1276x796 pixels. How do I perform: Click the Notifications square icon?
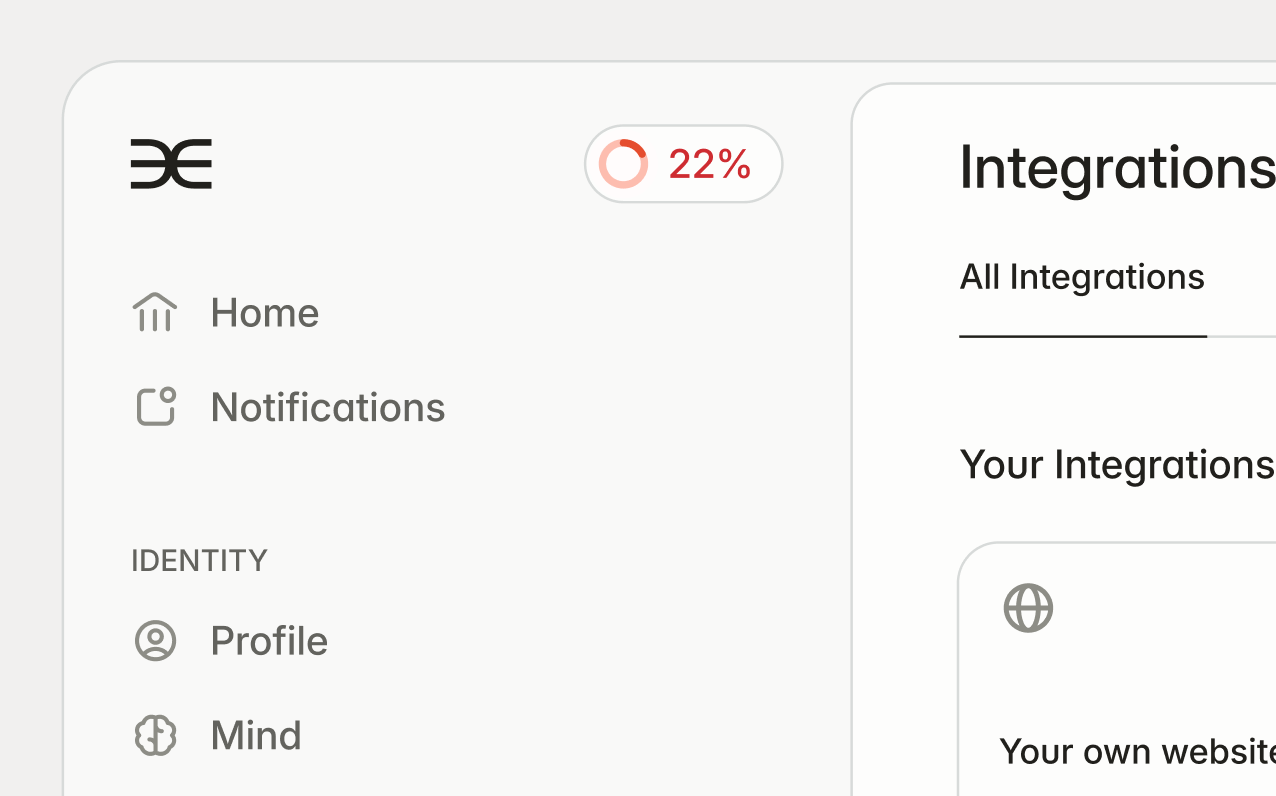(155, 407)
